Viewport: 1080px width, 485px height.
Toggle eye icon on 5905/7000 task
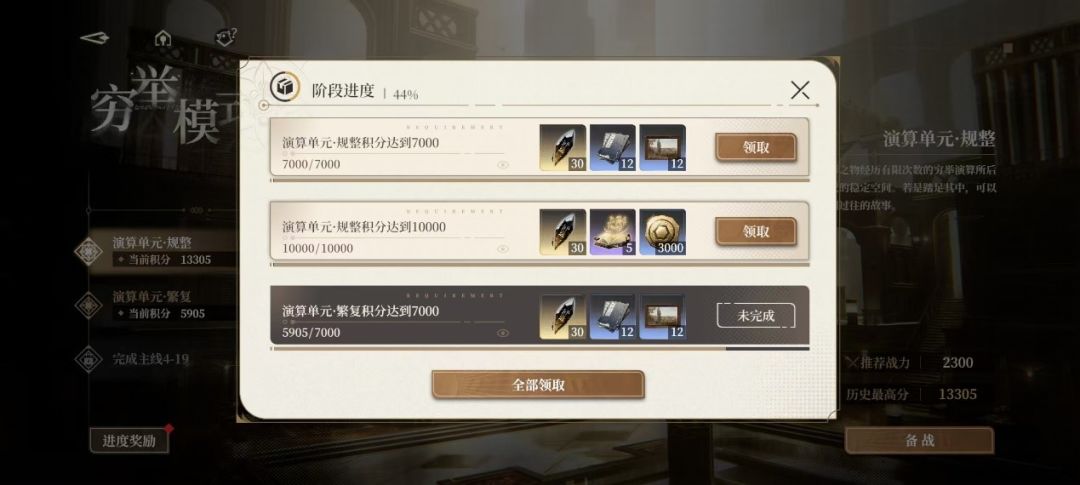pos(503,333)
